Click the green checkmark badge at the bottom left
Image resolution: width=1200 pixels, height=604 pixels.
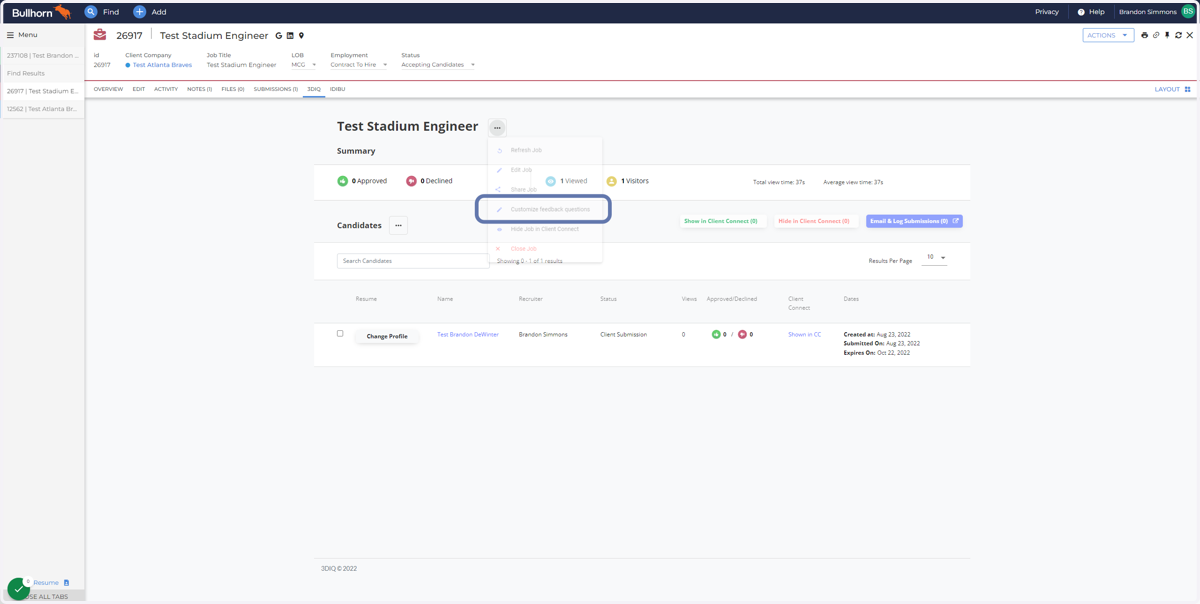tap(18, 589)
